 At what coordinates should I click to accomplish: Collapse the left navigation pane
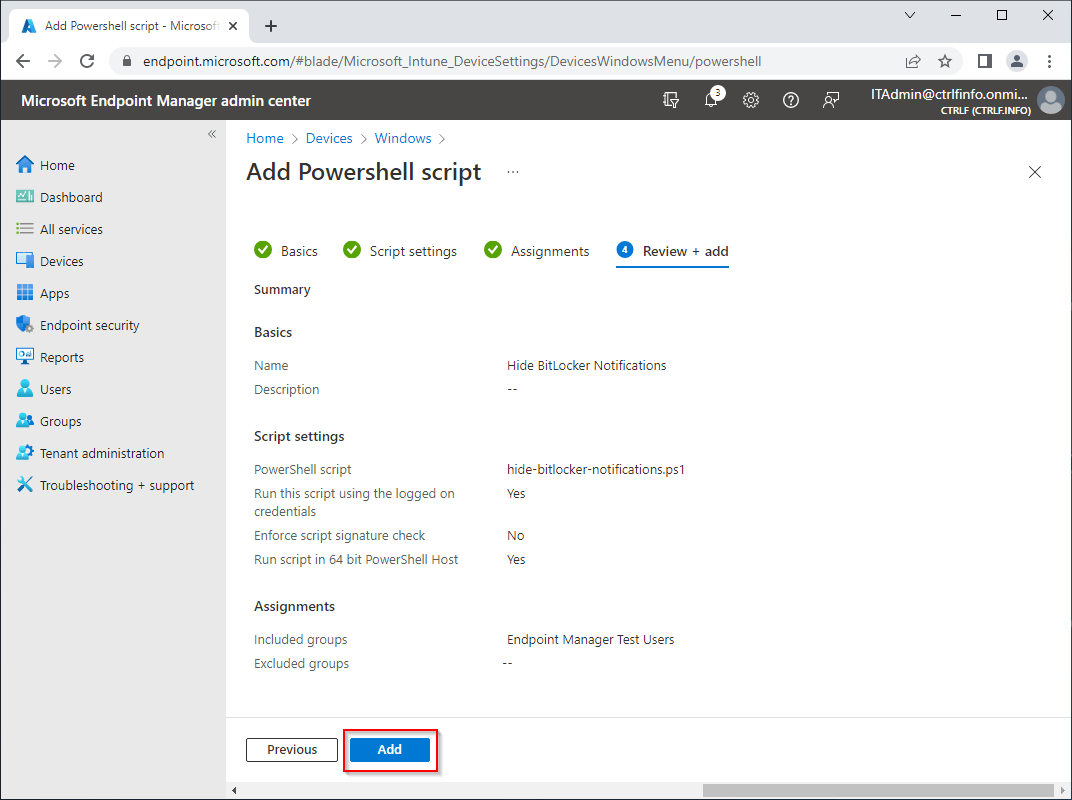pos(211,133)
